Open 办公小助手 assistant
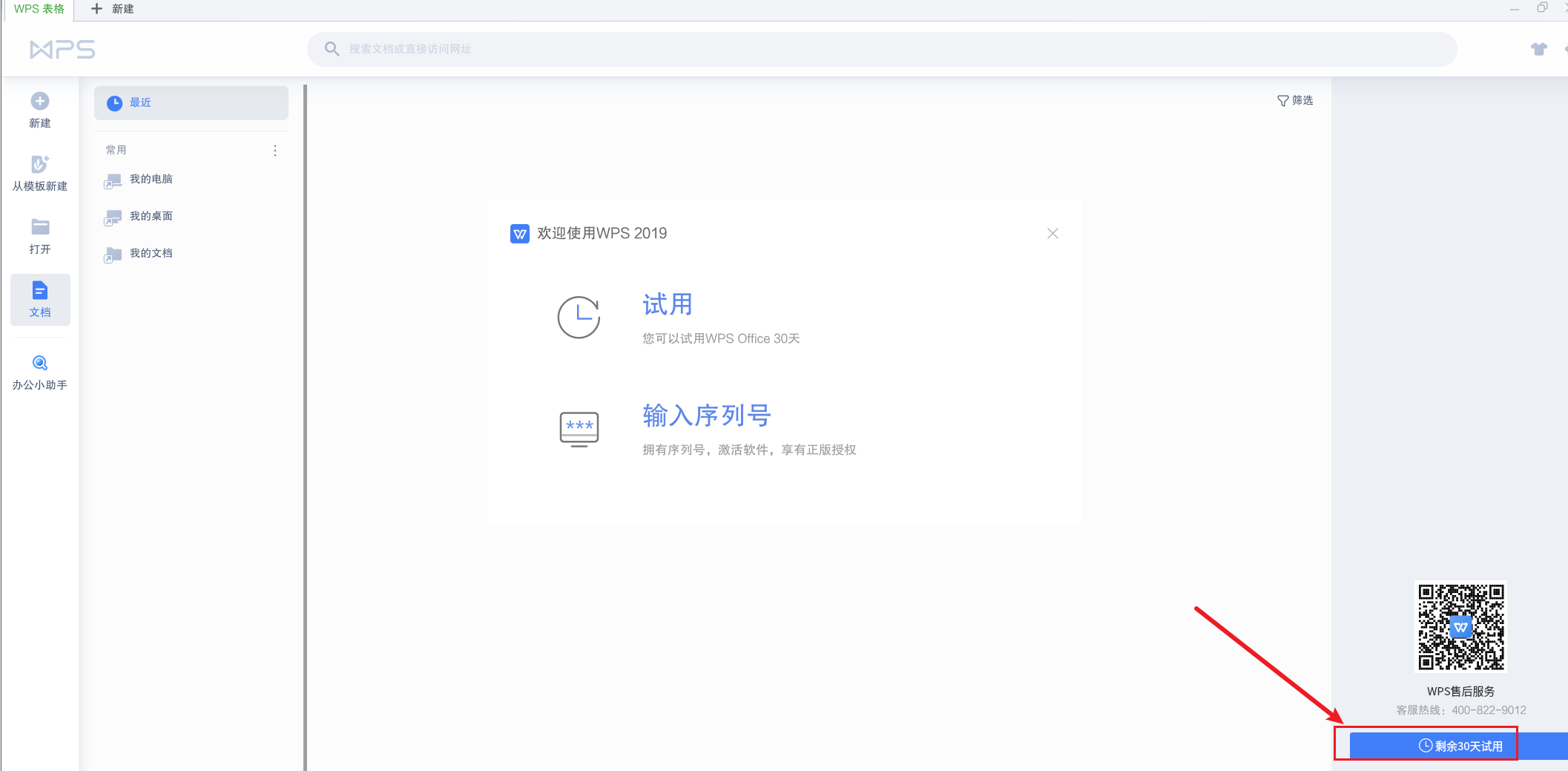 click(x=40, y=373)
